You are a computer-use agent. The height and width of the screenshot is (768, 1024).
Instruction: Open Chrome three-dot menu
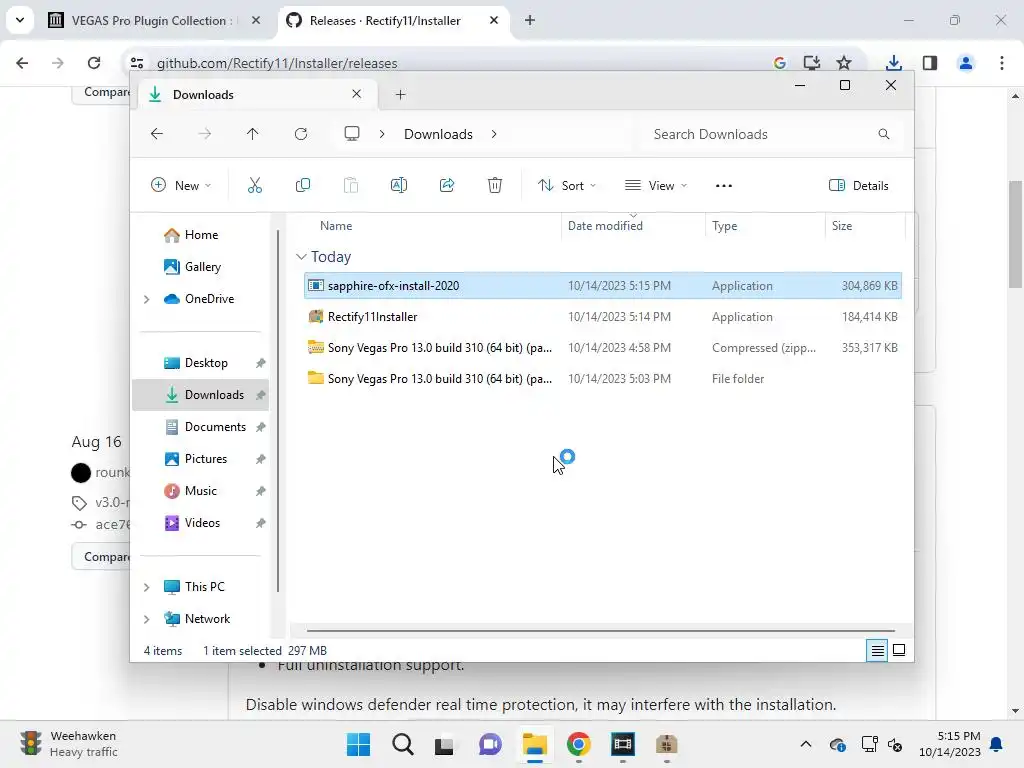(1002, 63)
